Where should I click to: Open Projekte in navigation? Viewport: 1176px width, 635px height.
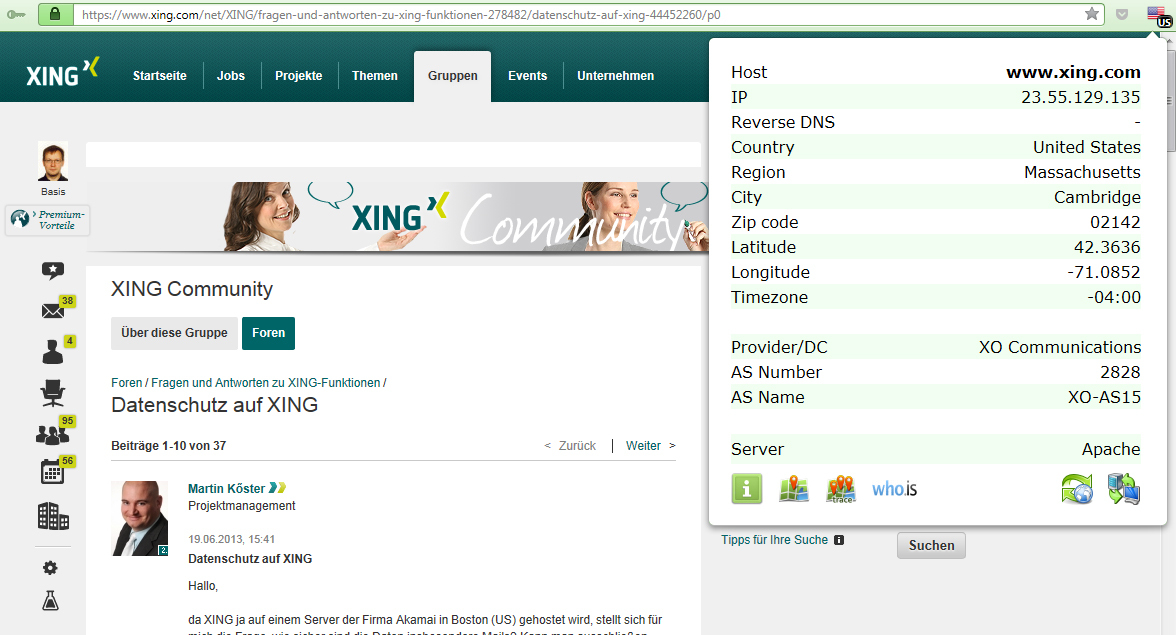click(298, 76)
